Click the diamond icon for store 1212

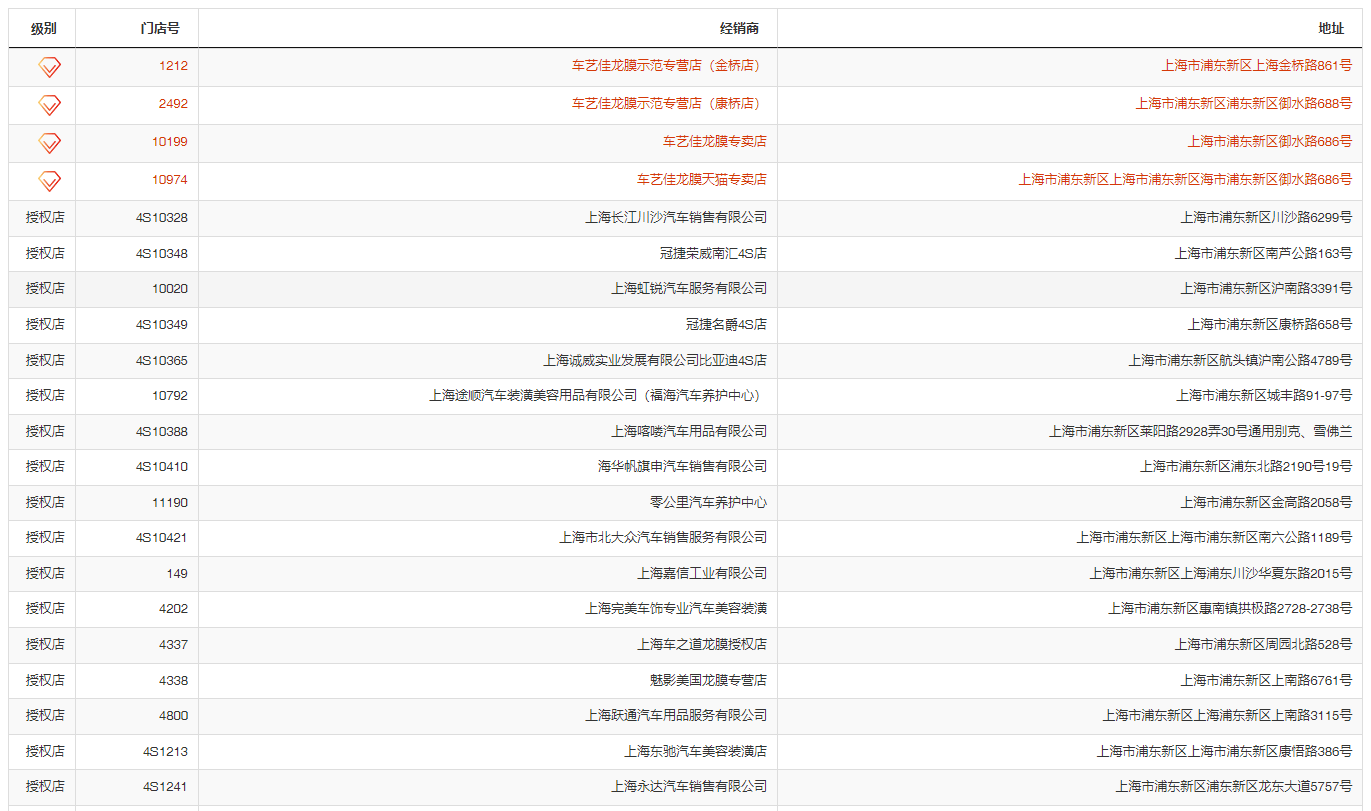(x=49, y=67)
